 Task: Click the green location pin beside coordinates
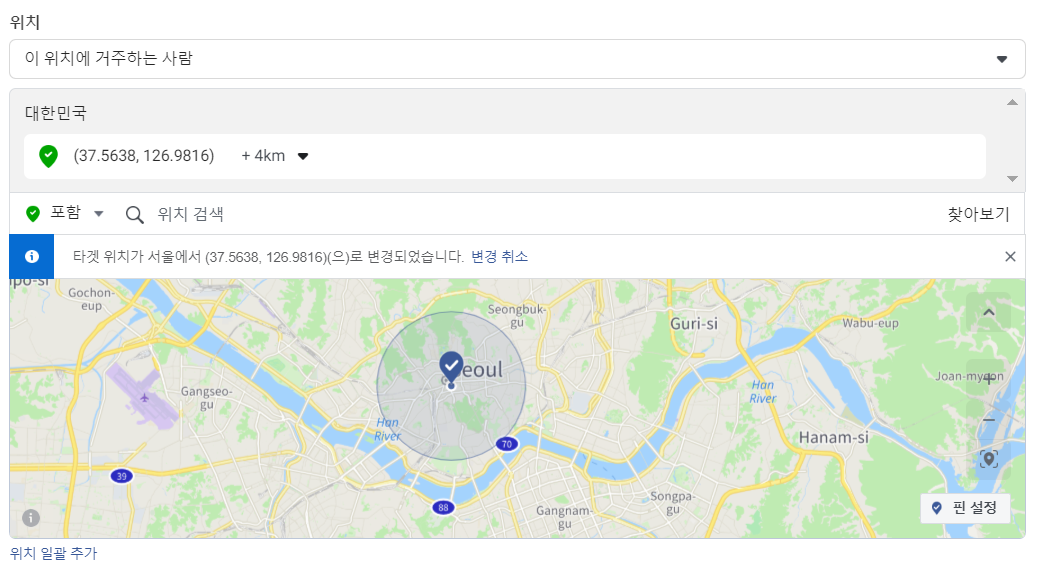click(48, 156)
